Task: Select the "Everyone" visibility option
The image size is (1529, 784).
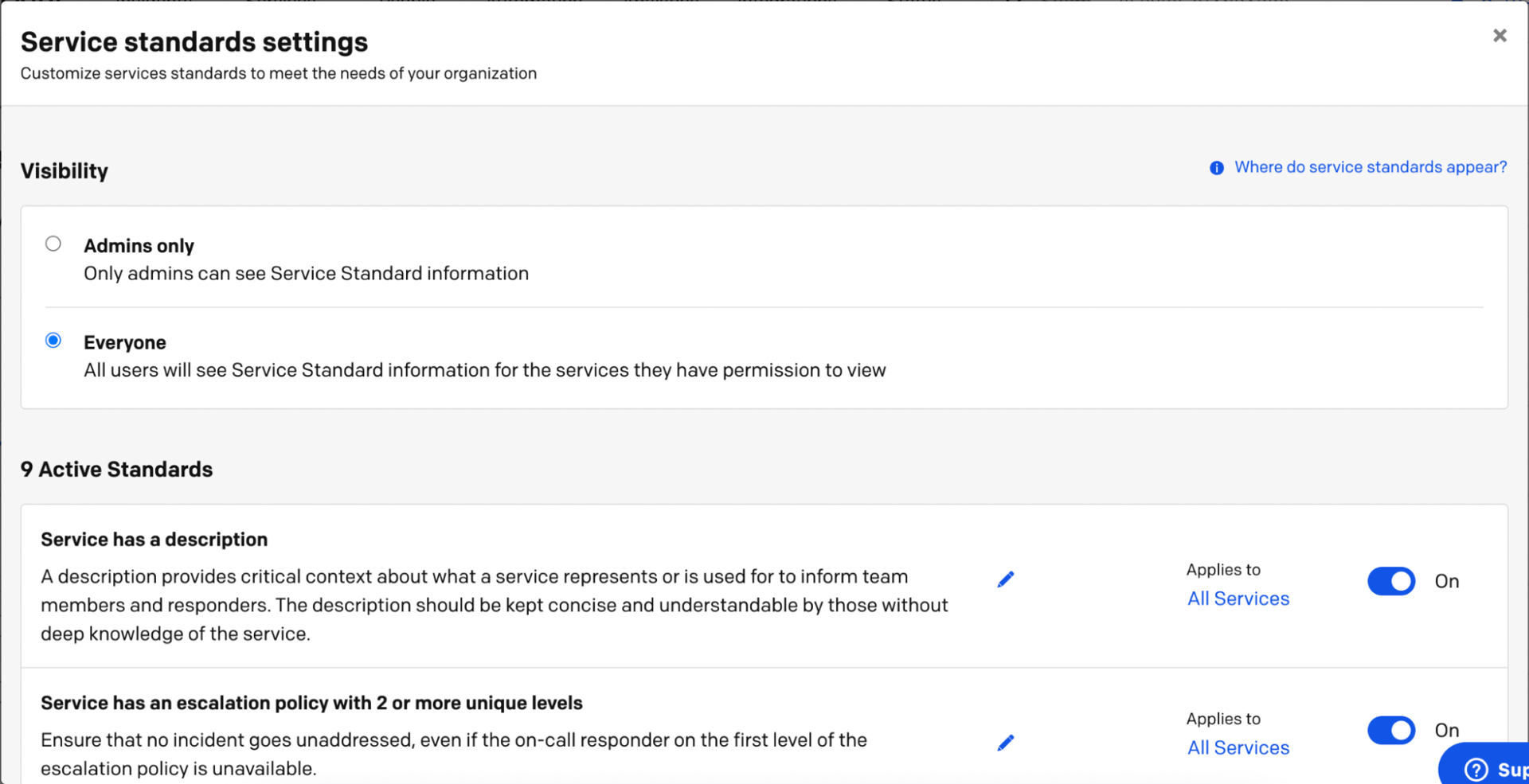Action: [x=53, y=340]
